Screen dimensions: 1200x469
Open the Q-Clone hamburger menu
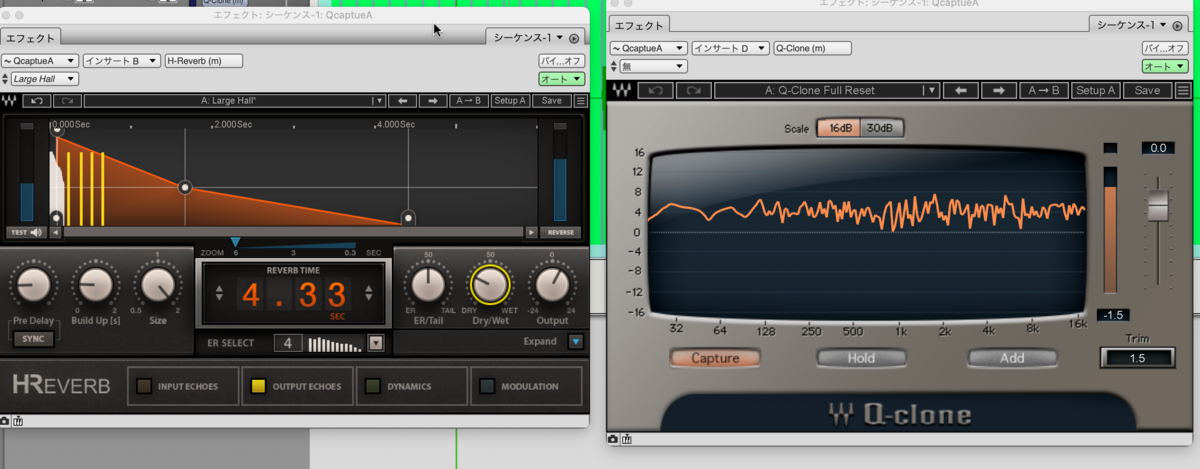[x=1184, y=90]
